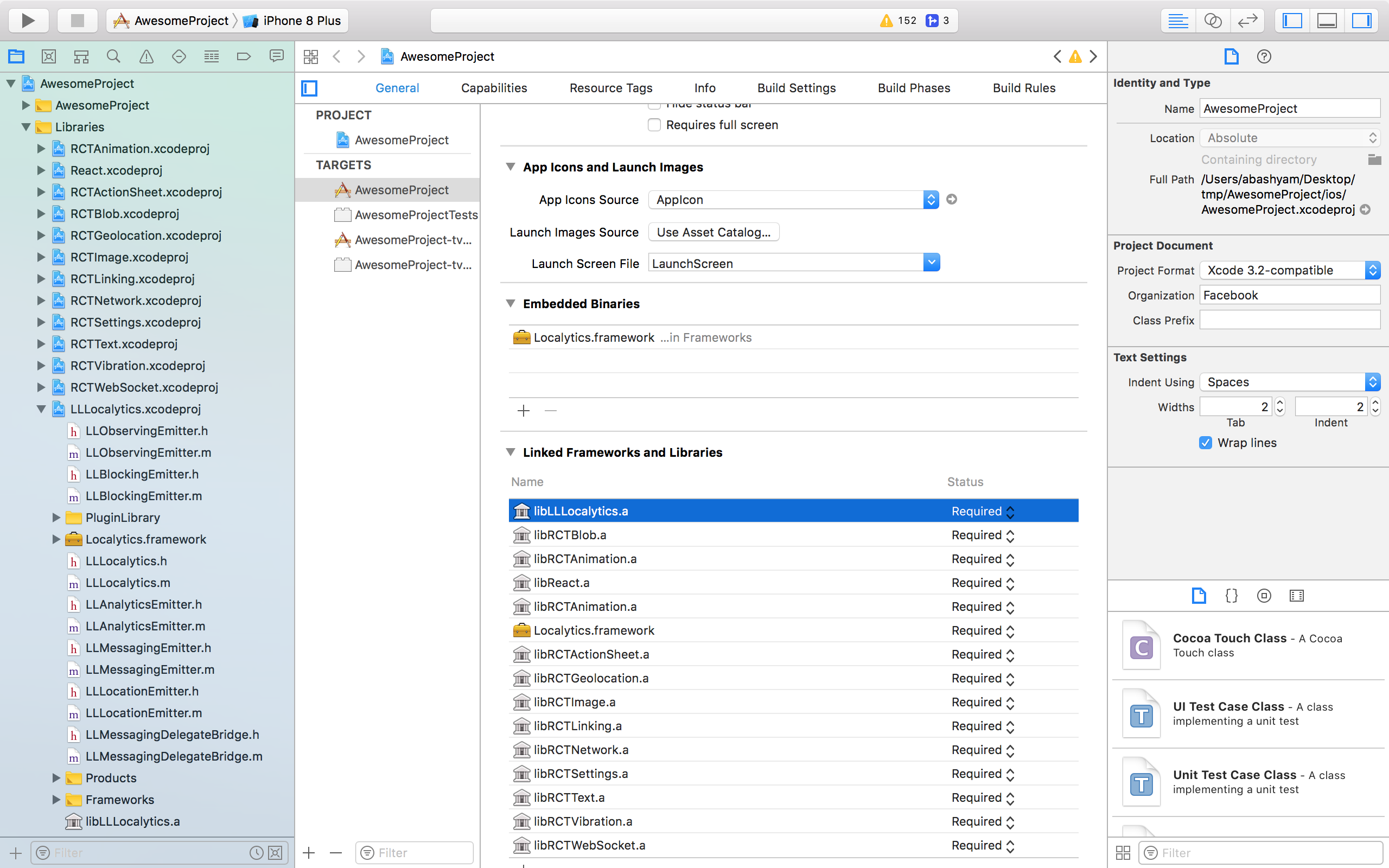Image resolution: width=1389 pixels, height=868 pixels.
Task: Open the App Icons Source dropdown
Action: point(793,199)
